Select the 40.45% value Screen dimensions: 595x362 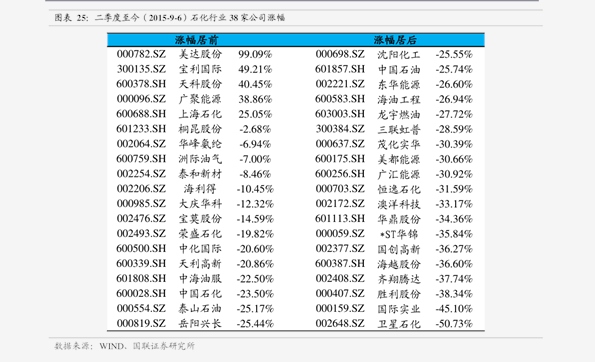click(255, 84)
